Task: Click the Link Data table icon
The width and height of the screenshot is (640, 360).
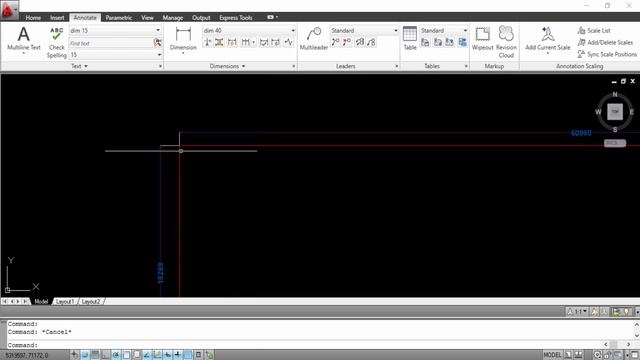Action: pos(425,42)
